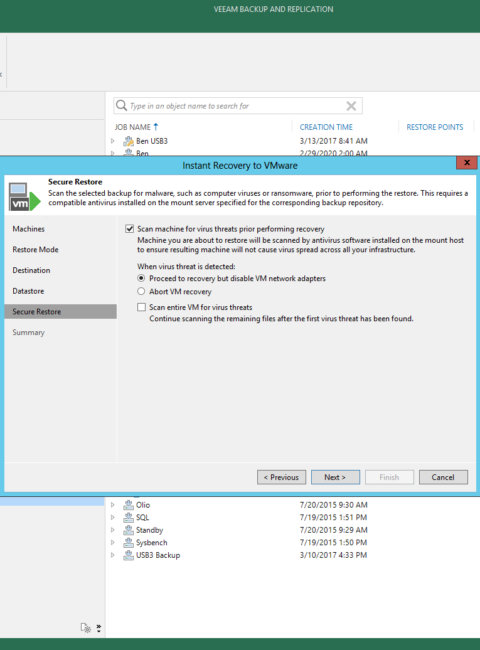Click the Ben USB3 job icon
Image resolution: width=480 pixels, height=650 pixels.
coord(128,141)
